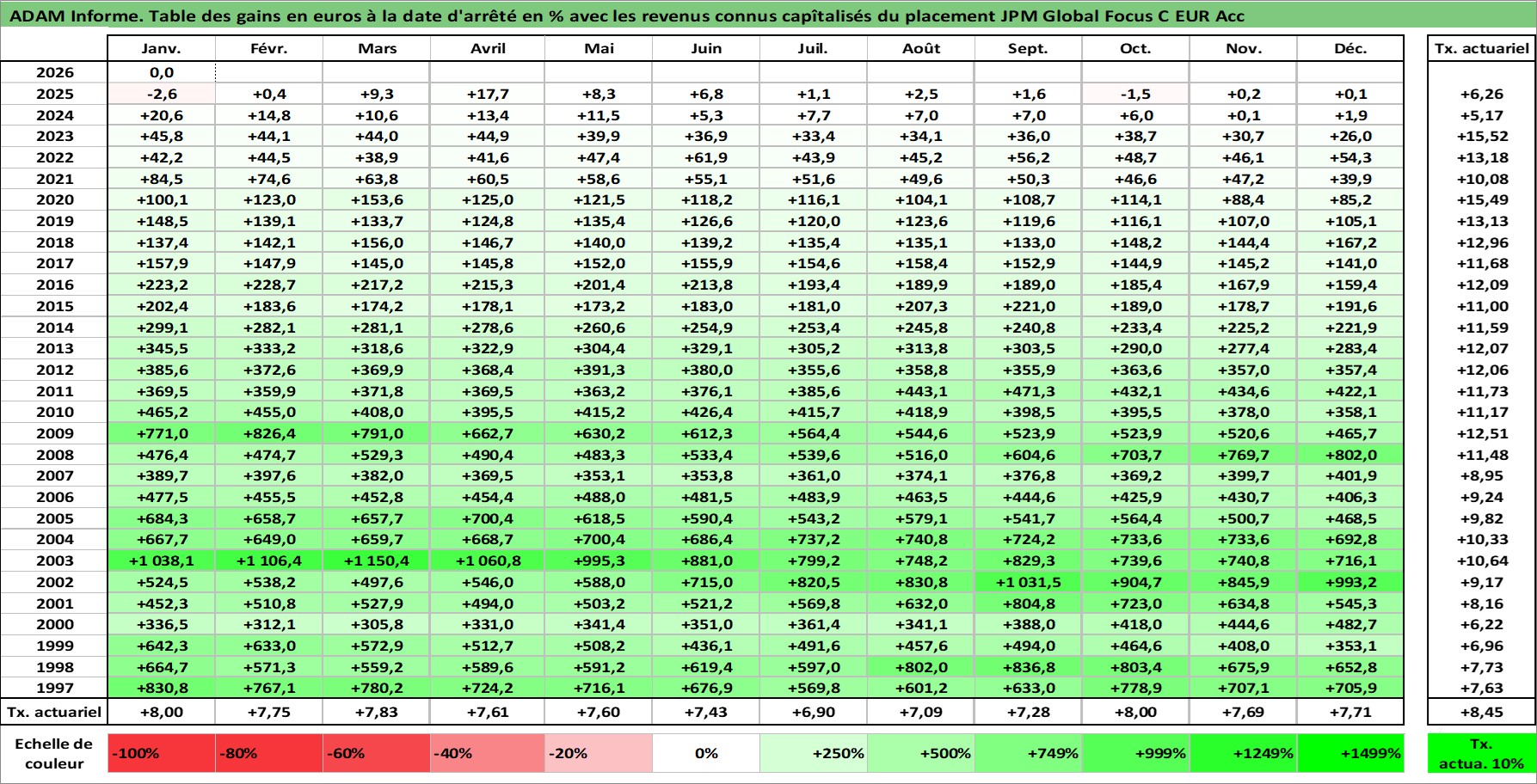Click the Tx. actuariel column header
This screenshot has height=784, width=1537.
(x=1482, y=48)
